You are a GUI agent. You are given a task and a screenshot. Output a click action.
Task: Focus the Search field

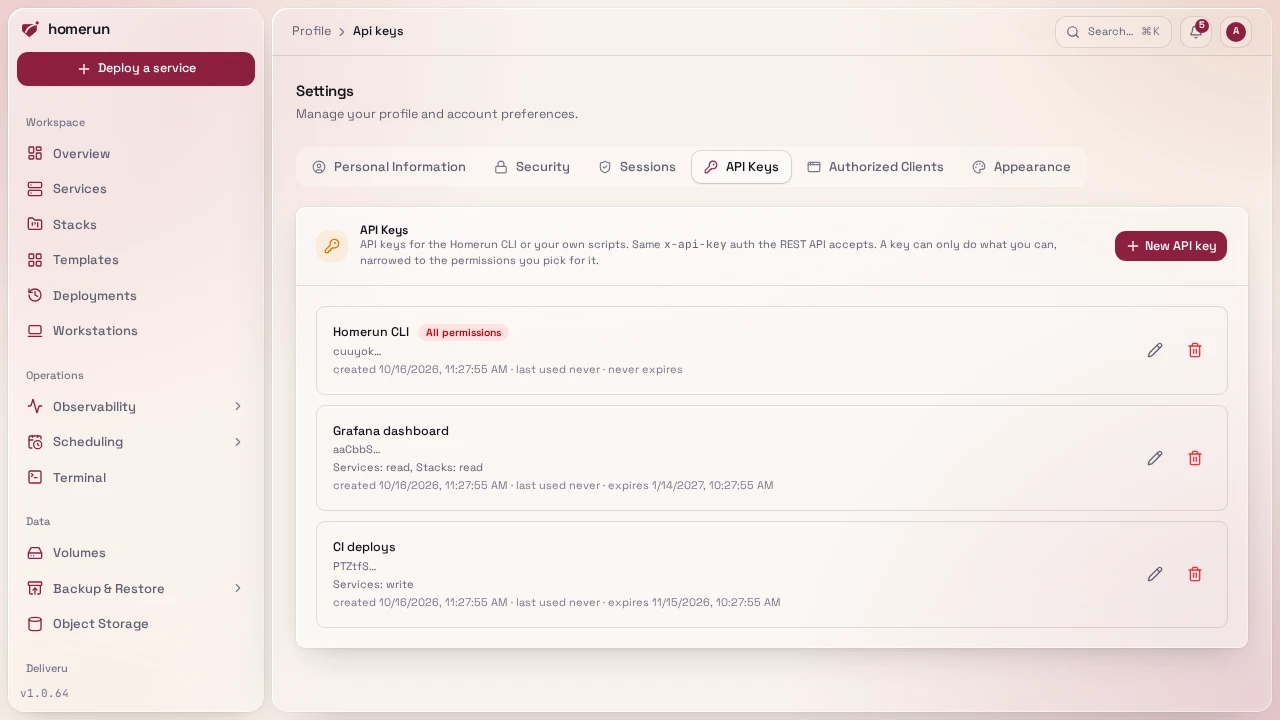pos(1113,32)
